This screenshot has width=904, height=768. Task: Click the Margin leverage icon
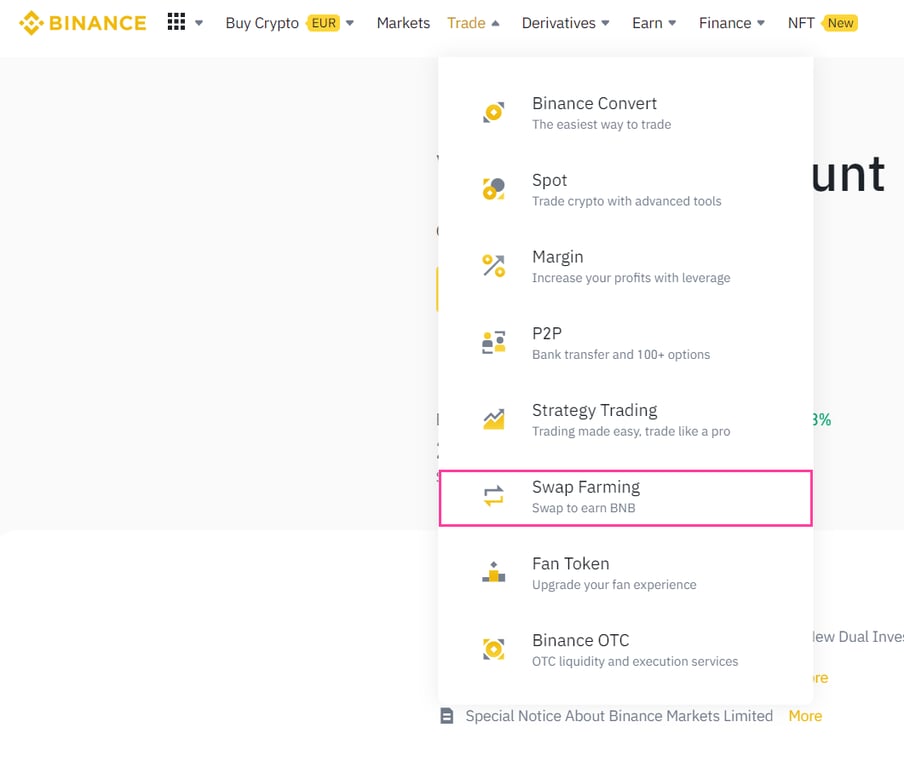[493, 265]
